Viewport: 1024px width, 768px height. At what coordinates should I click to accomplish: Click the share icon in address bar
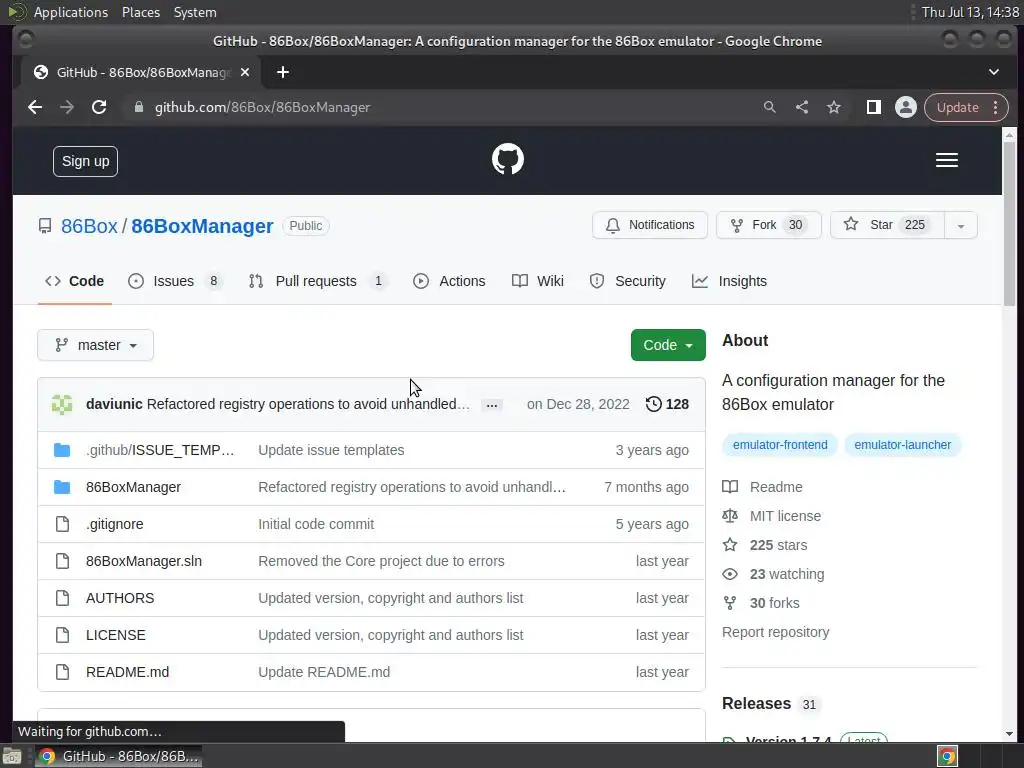coord(802,107)
